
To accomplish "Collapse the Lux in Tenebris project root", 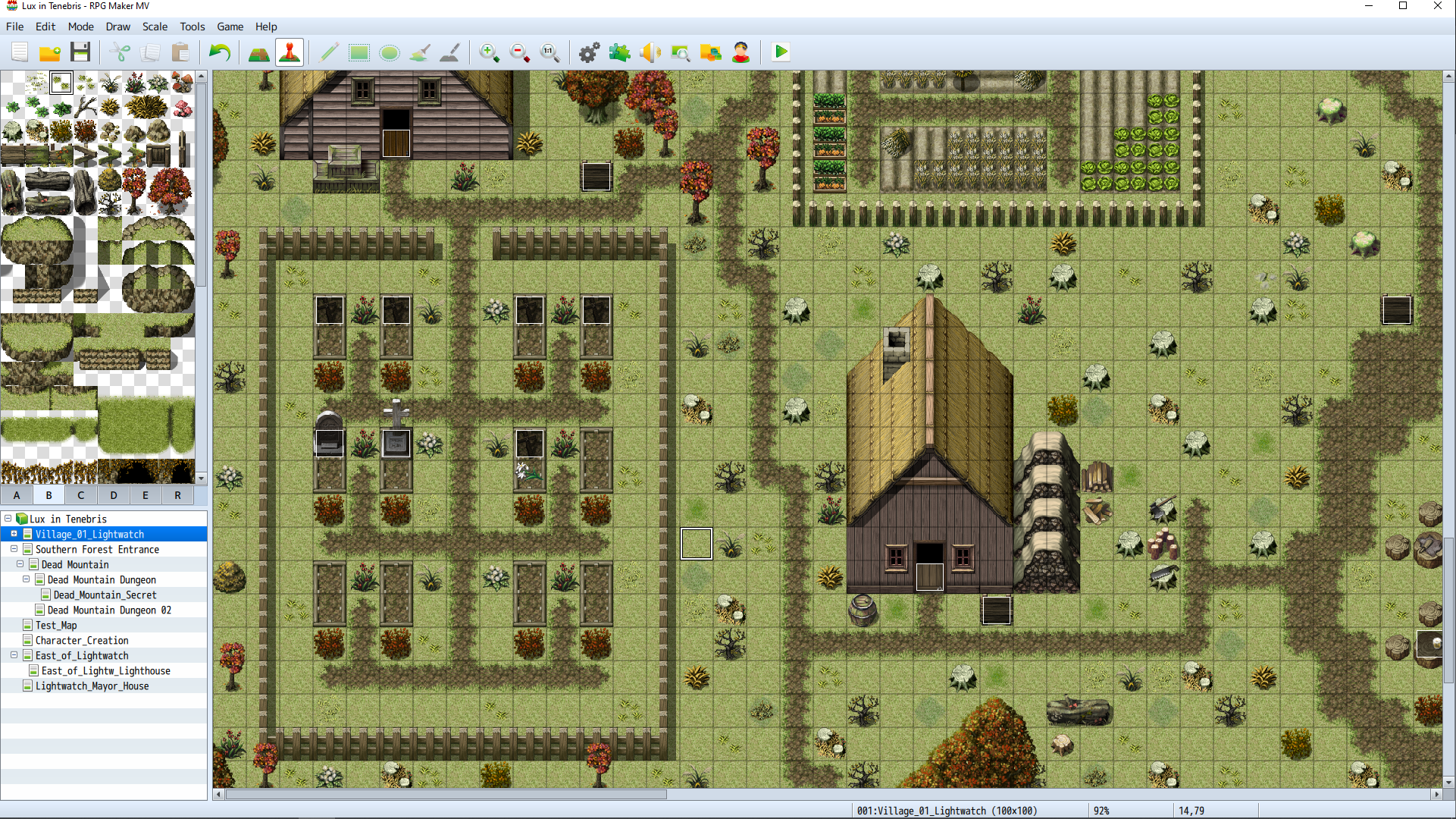I will [x=8, y=519].
